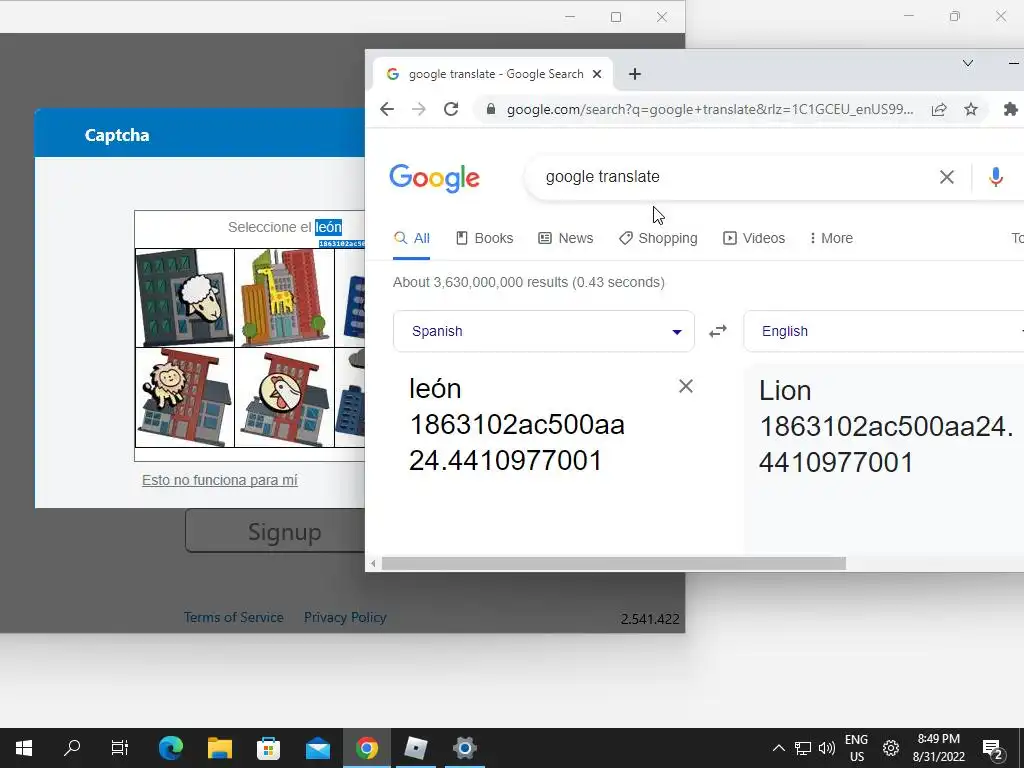Show hidden system tray icons
The width and height of the screenshot is (1024, 768).
point(778,748)
